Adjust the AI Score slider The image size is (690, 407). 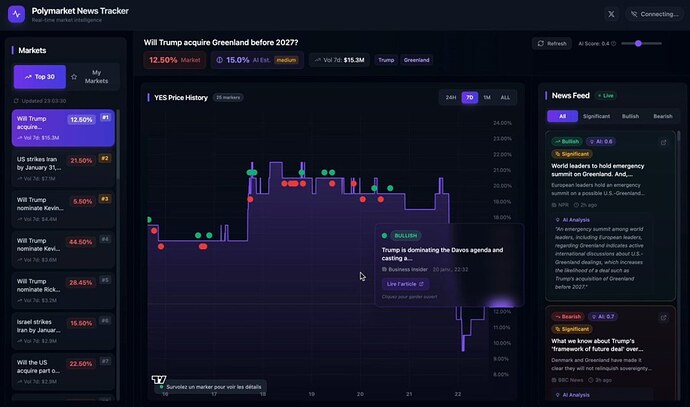pos(640,43)
